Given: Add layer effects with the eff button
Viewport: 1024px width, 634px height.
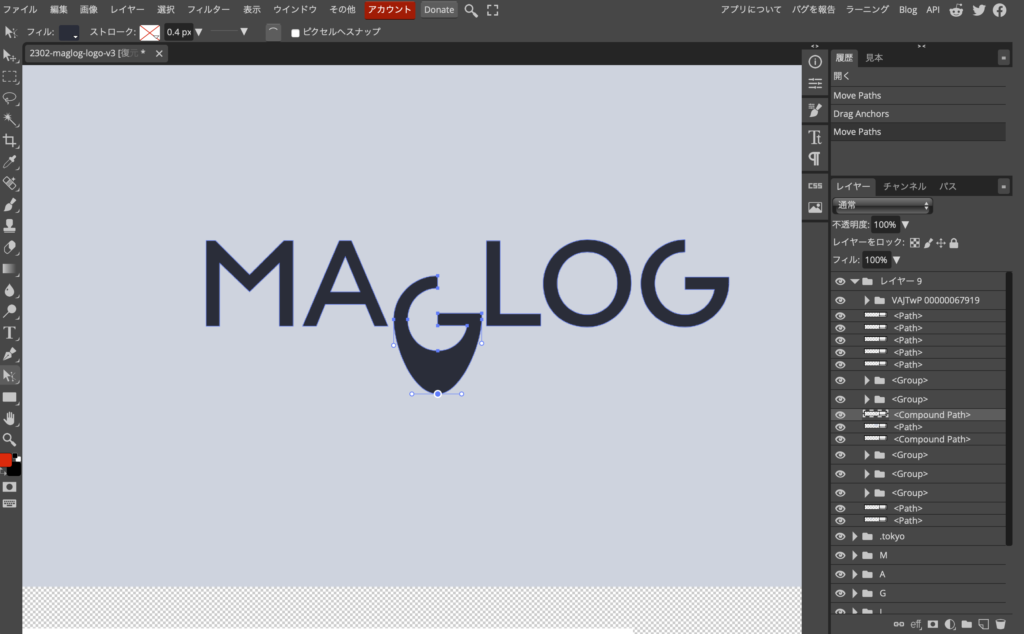Looking at the screenshot, I should 916,624.
